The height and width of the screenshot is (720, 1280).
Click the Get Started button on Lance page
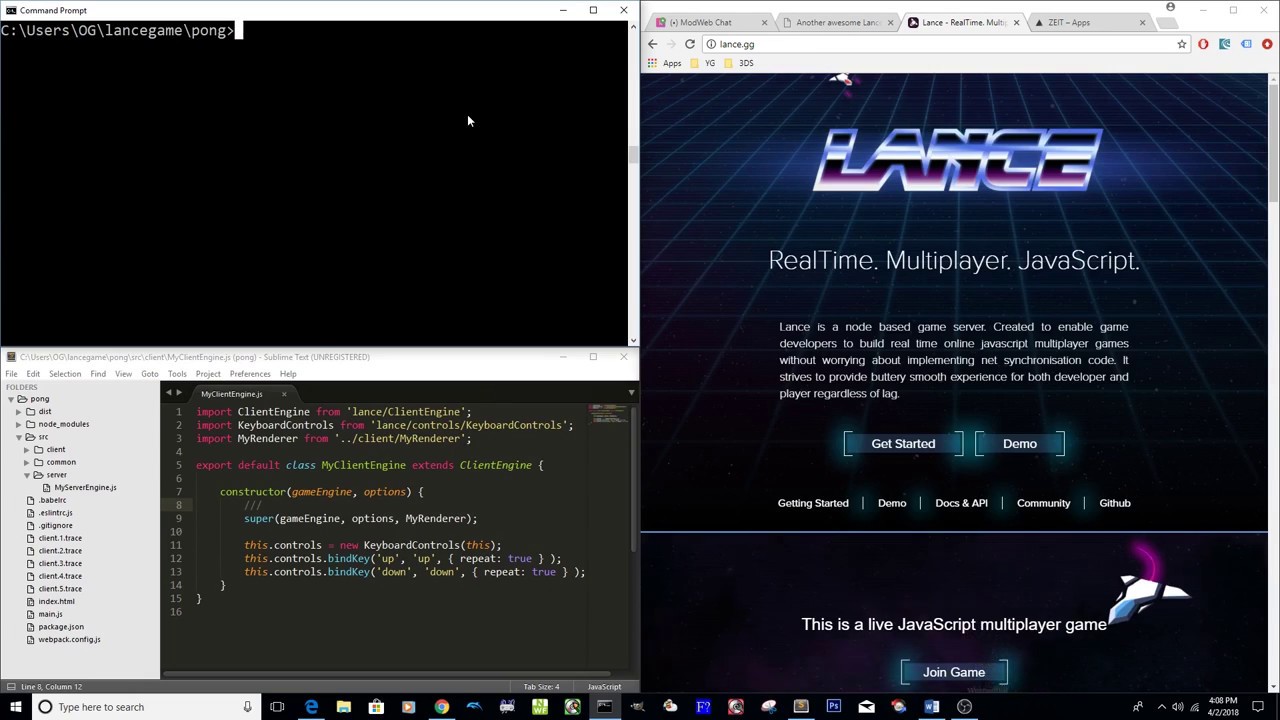(903, 444)
